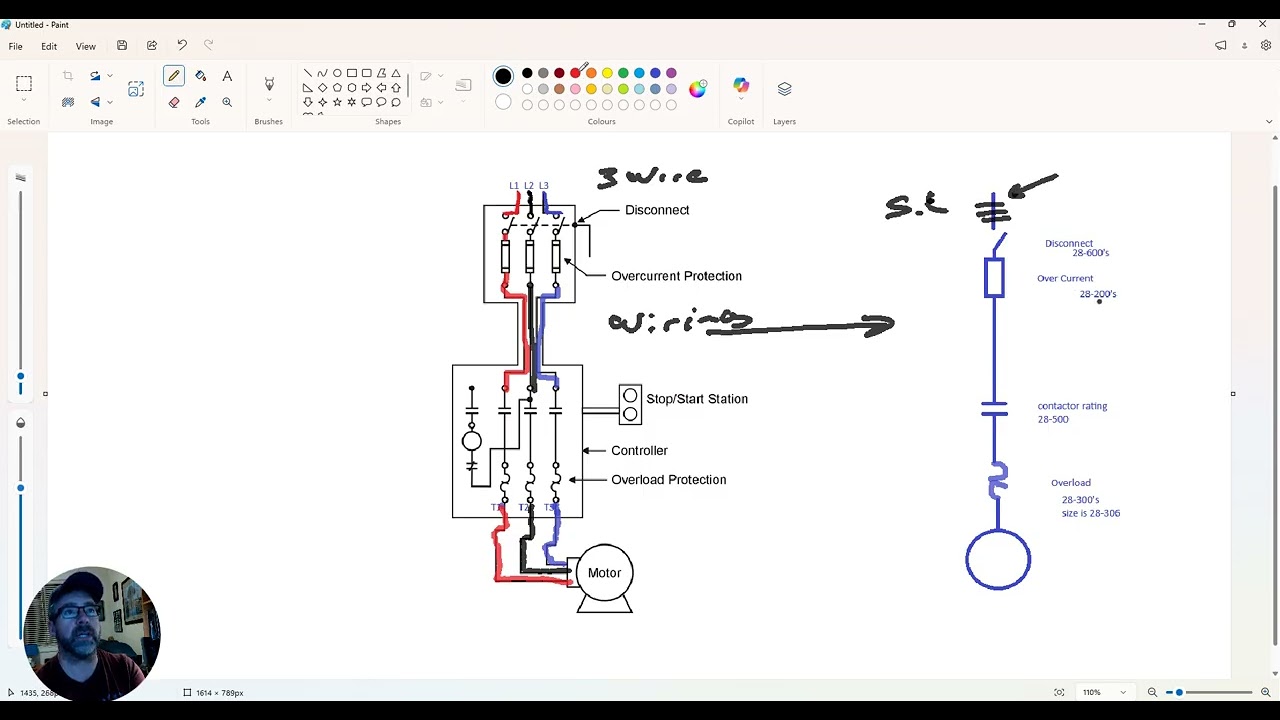Click the Share icon

pyautogui.click(x=152, y=45)
